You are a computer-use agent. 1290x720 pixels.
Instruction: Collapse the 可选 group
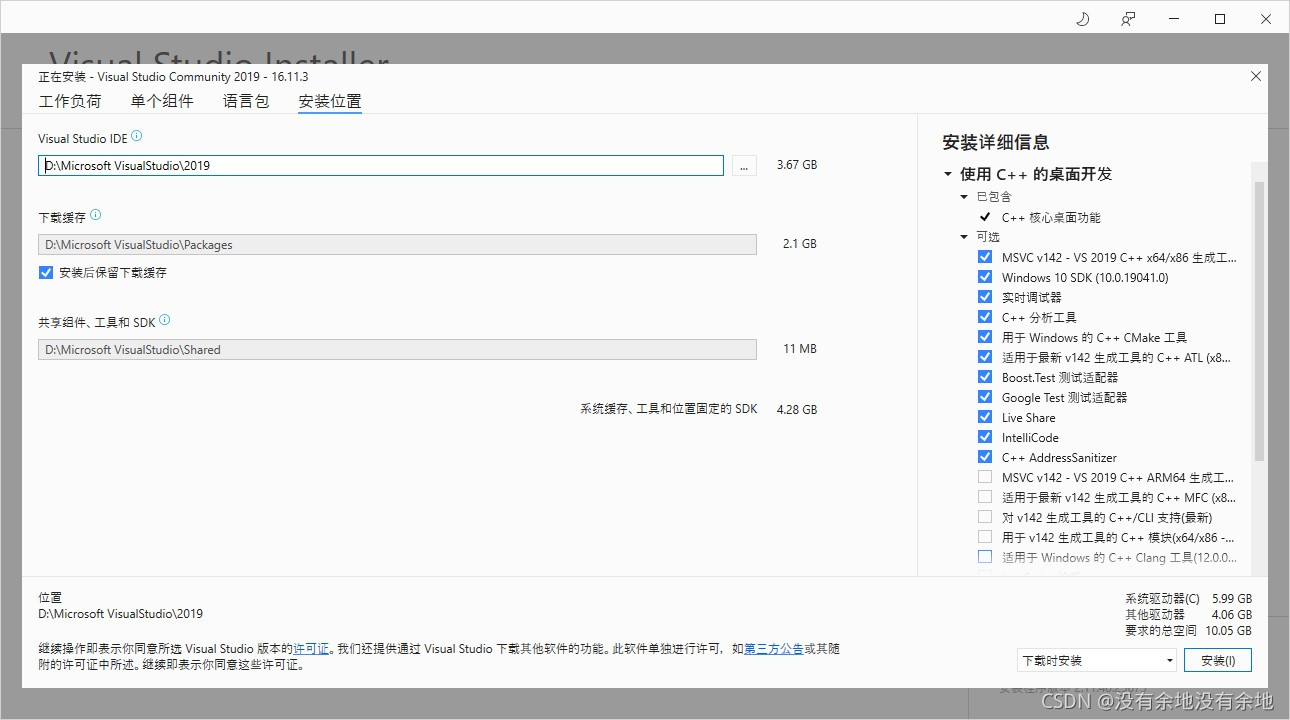click(964, 237)
